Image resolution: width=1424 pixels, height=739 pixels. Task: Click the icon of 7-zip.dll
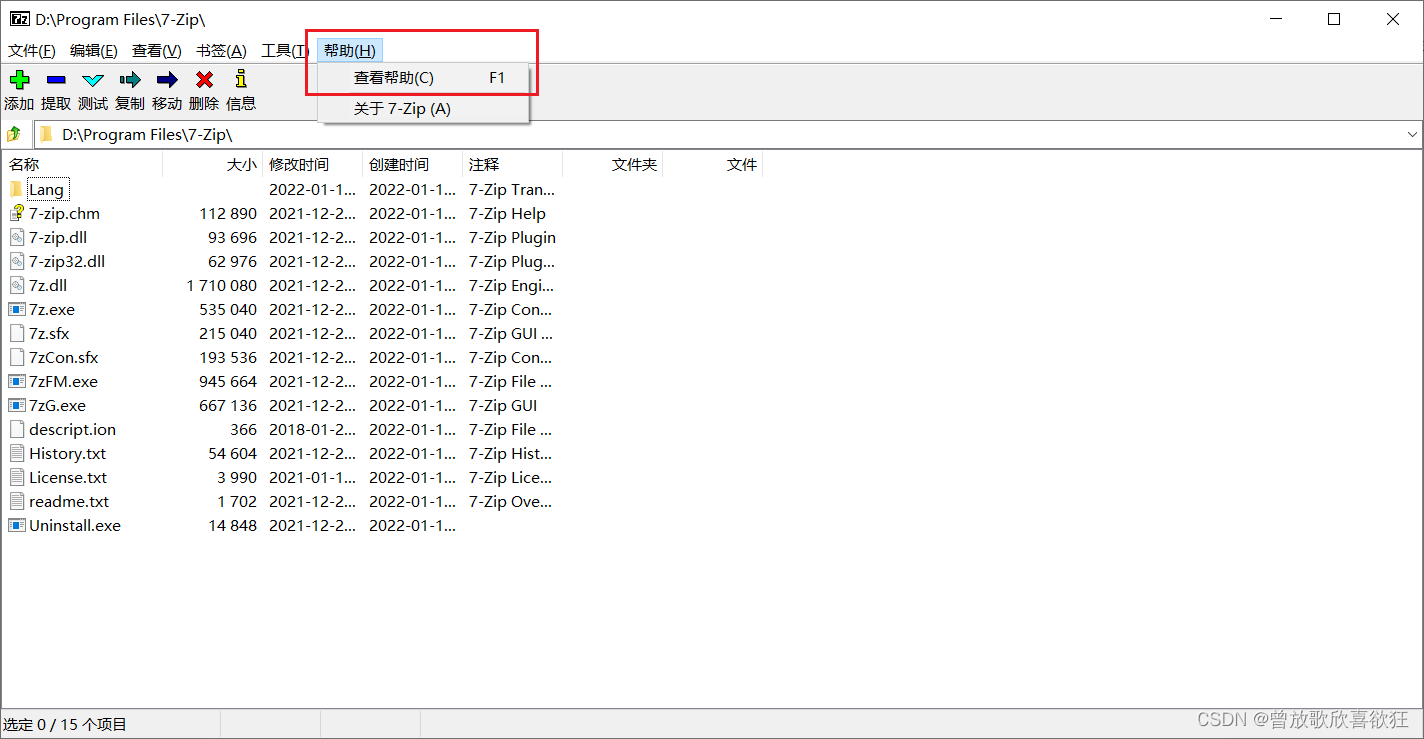17,237
